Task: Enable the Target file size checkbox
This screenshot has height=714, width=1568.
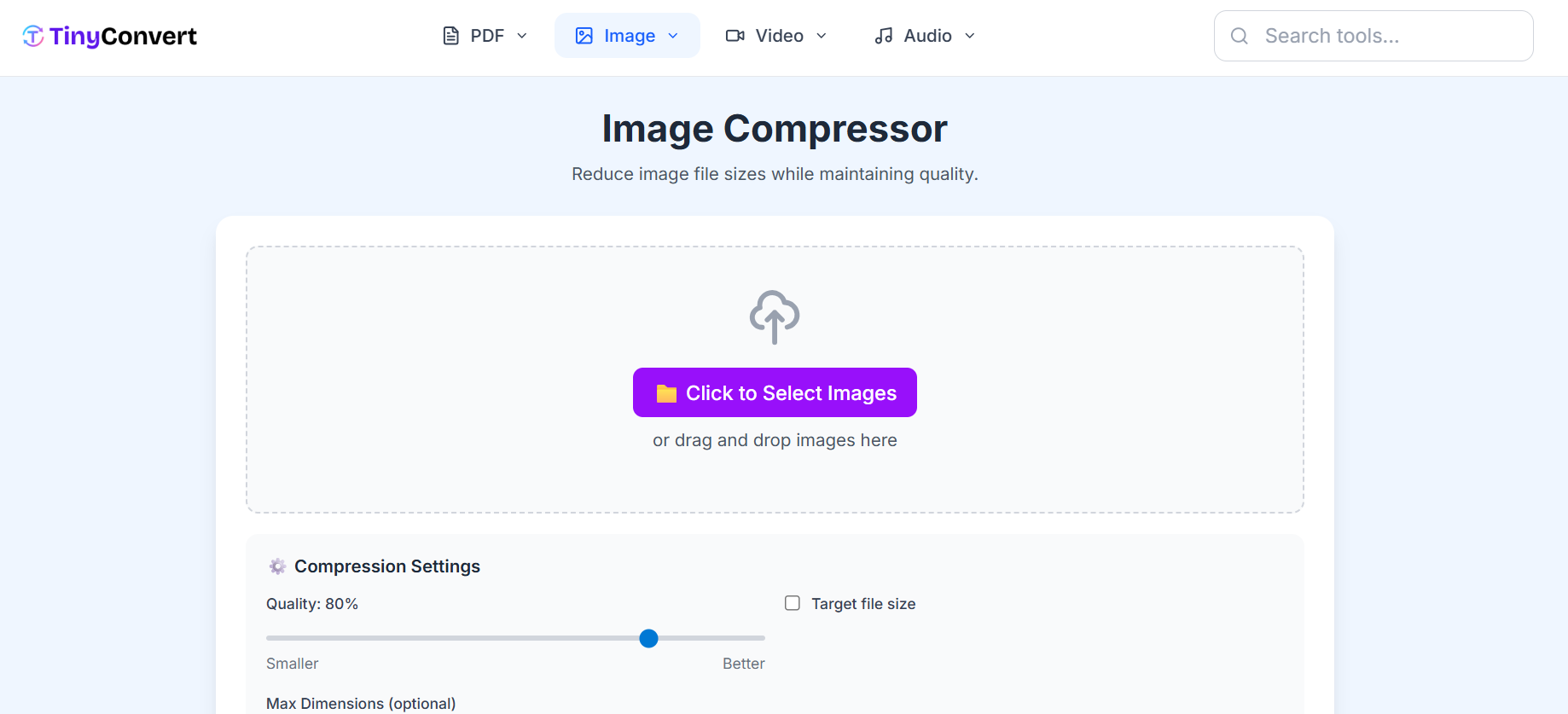Action: click(x=793, y=603)
